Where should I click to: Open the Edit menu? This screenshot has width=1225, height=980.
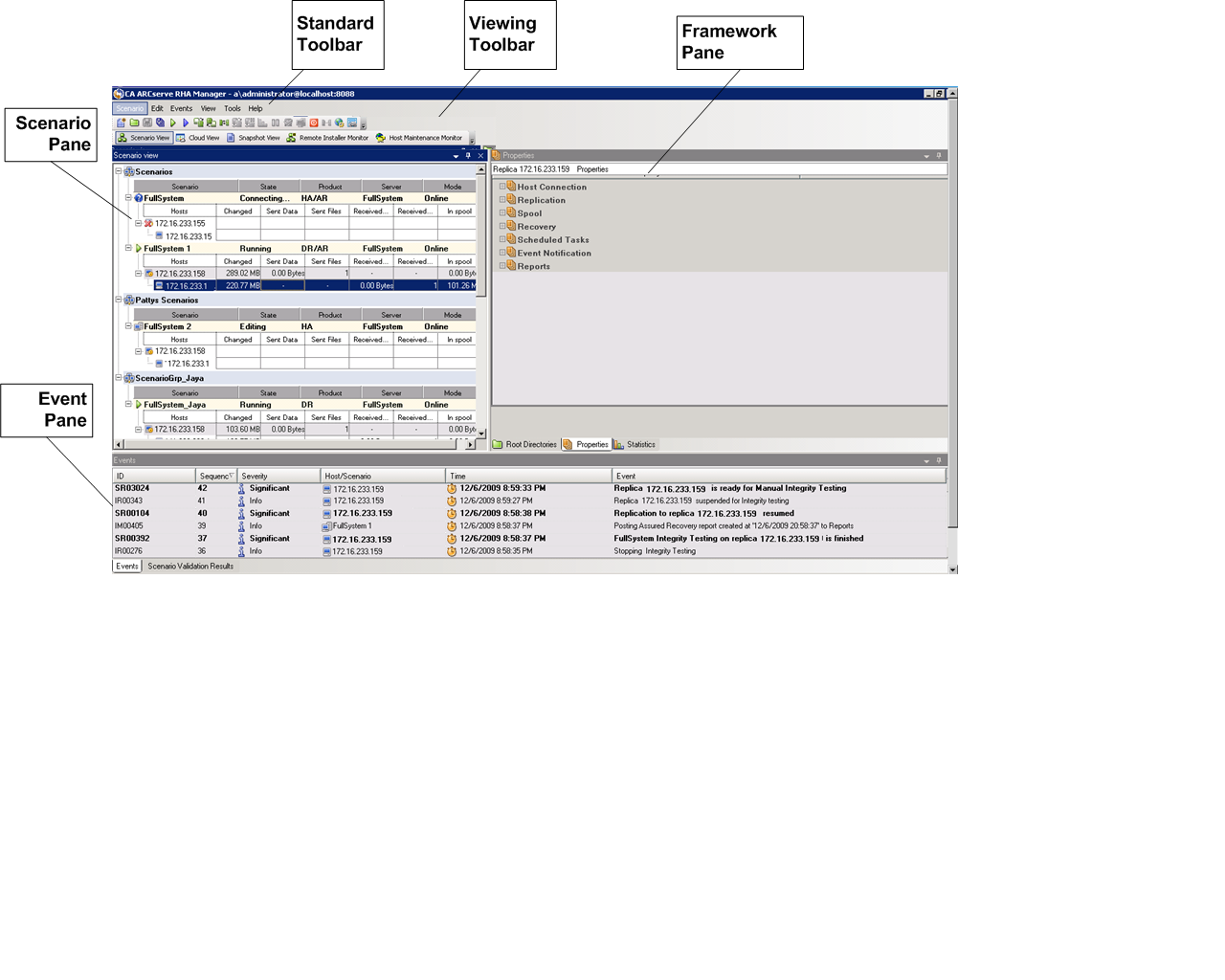(157, 108)
